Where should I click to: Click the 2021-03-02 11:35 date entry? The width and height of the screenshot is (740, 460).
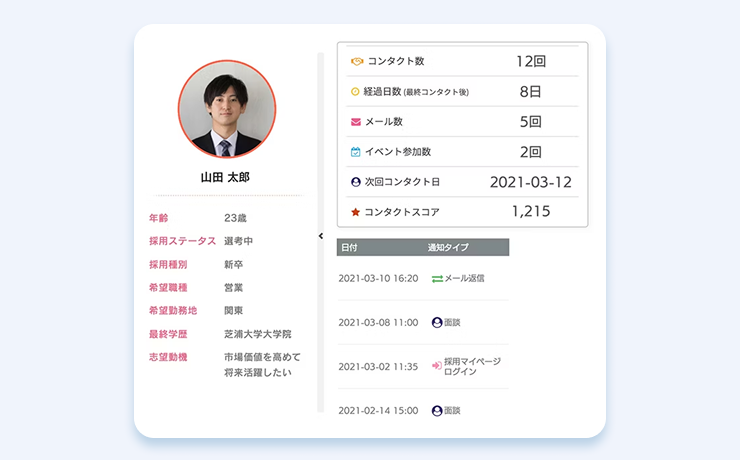378,367
